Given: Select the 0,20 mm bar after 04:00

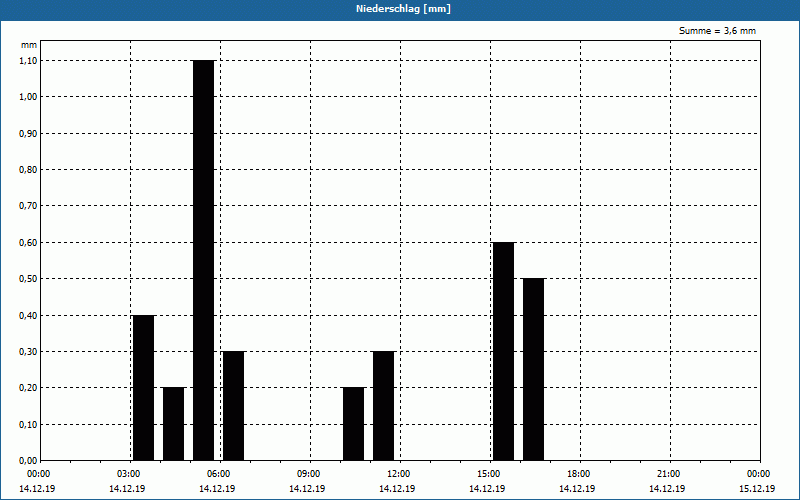Looking at the screenshot, I should pos(173,424).
